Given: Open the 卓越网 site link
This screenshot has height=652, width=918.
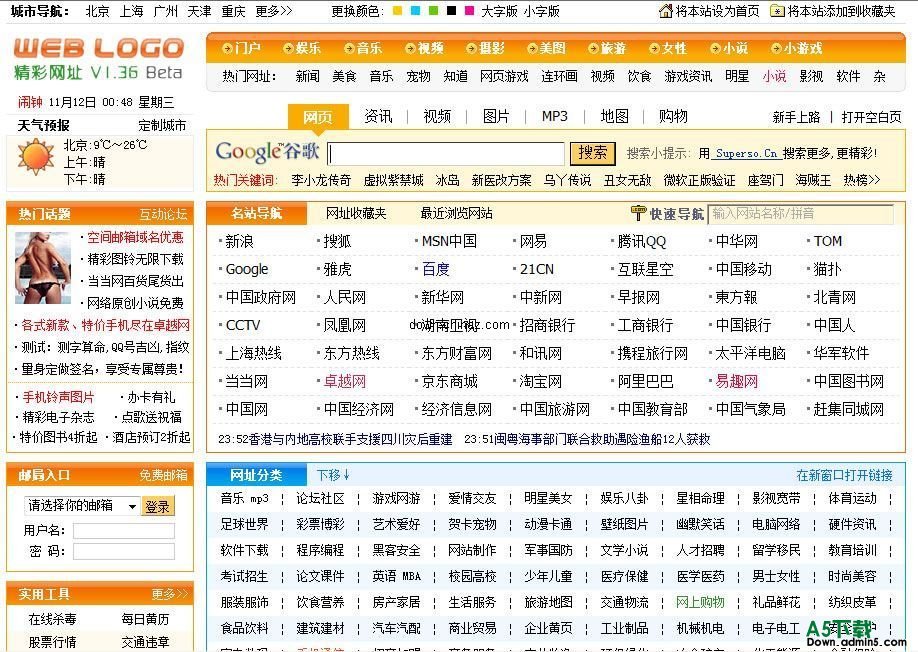Looking at the screenshot, I should pos(345,382).
